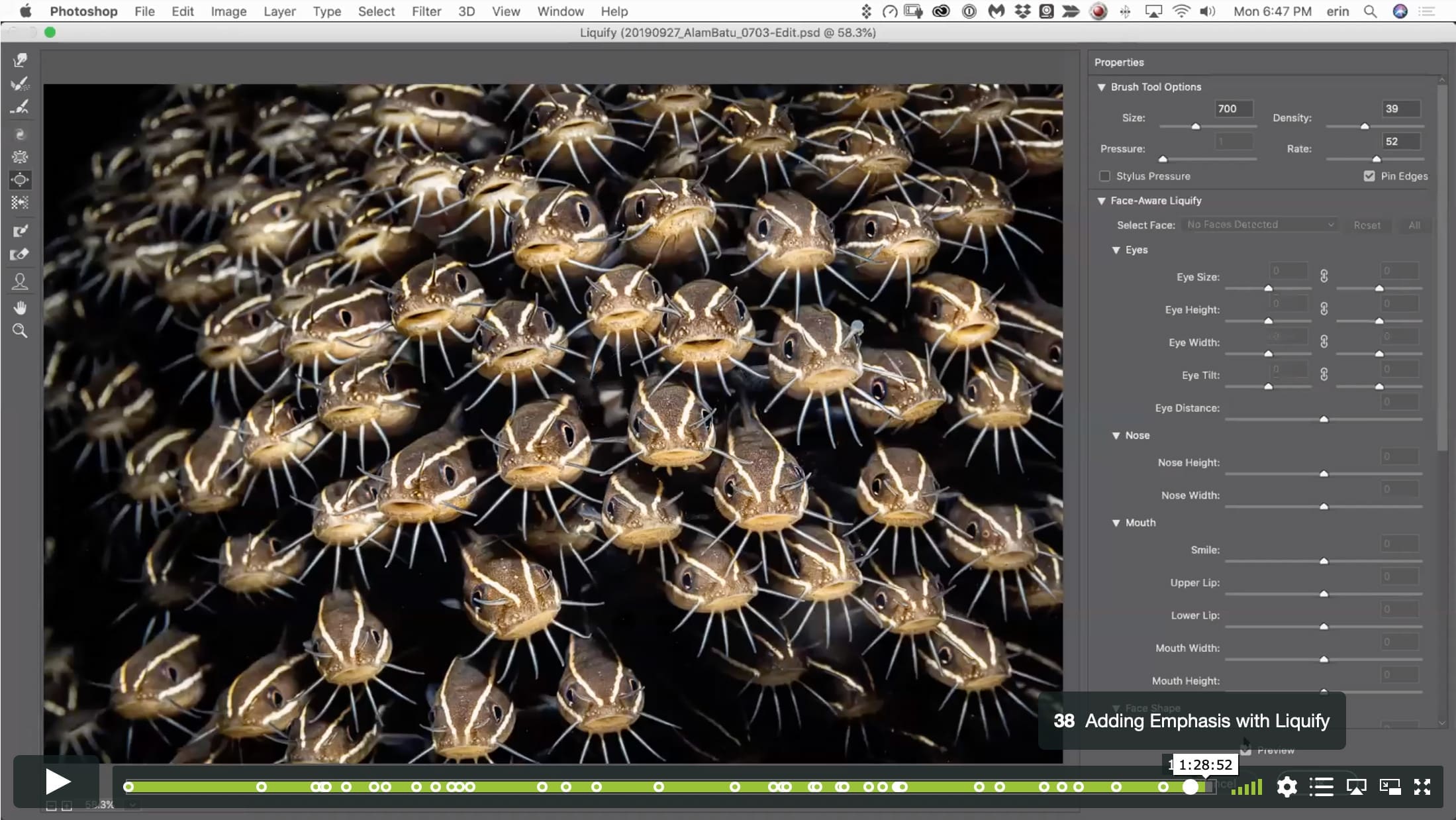
Task: Select the Push Left tool
Action: coord(20,202)
